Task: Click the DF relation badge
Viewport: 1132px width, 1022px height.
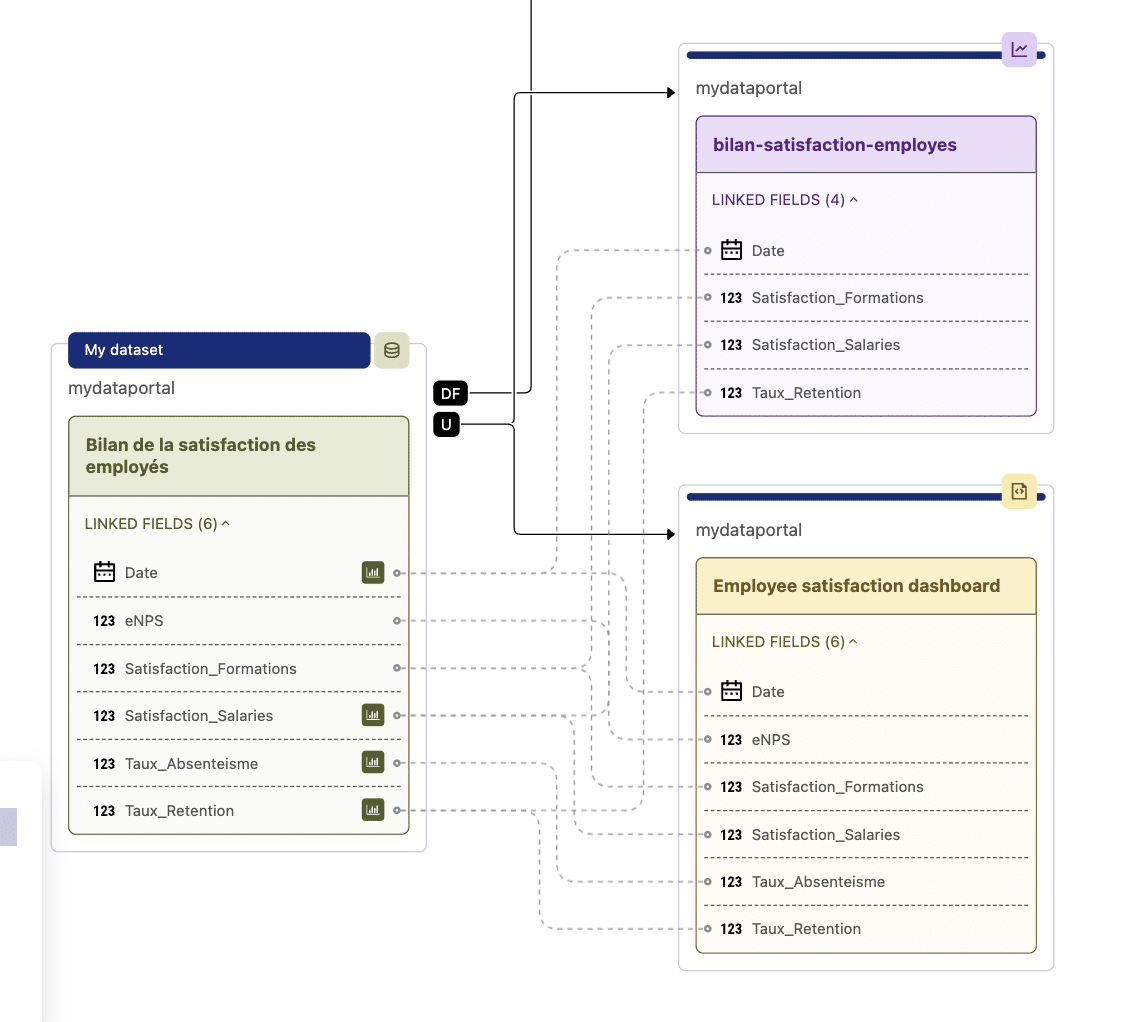Action: pyautogui.click(x=450, y=393)
